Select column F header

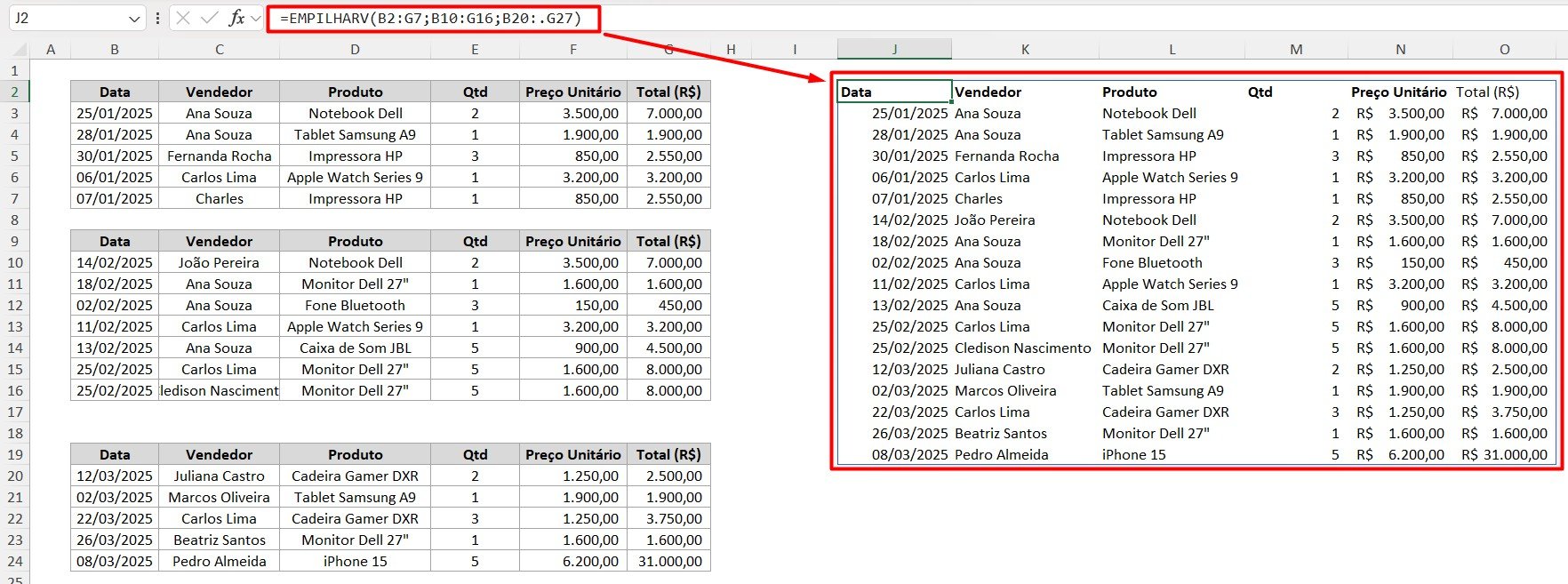click(x=573, y=50)
